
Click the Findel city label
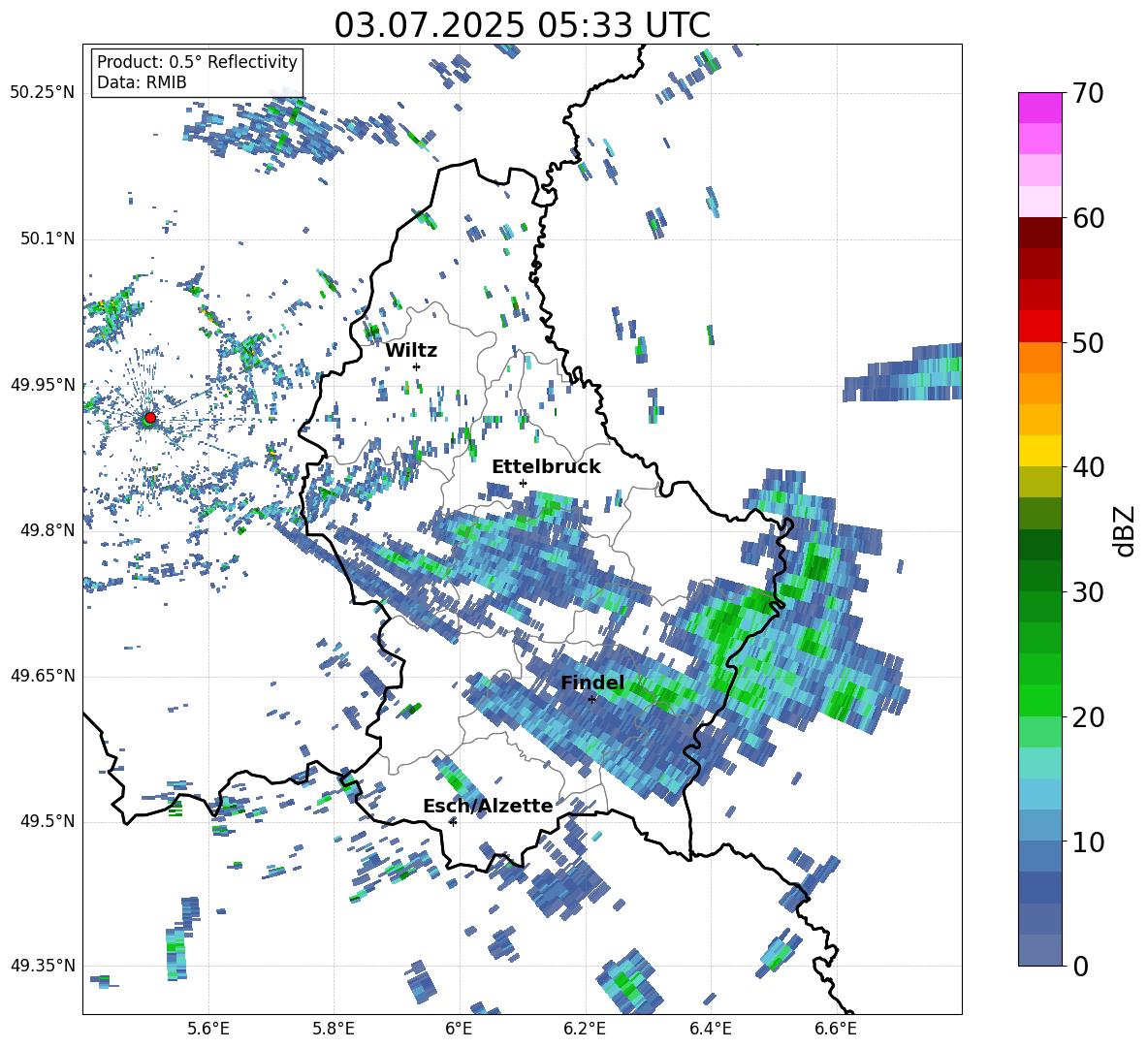[592, 683]
